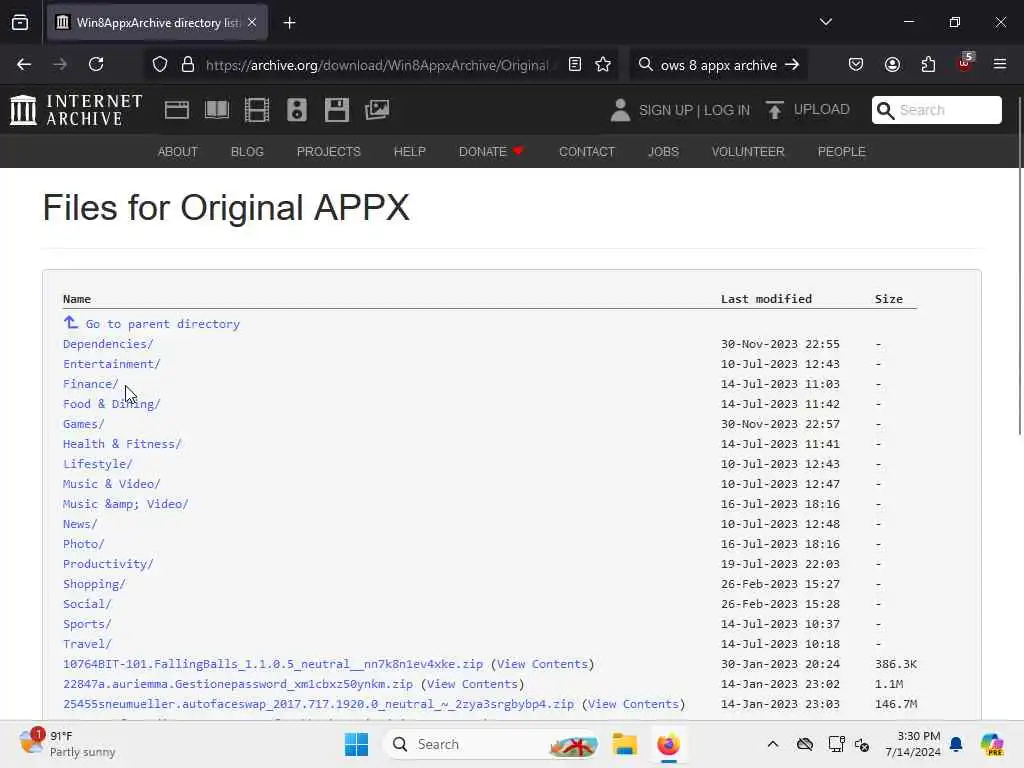Click the CONTACT menu item
1024x768 pixels.
[587, 152]
